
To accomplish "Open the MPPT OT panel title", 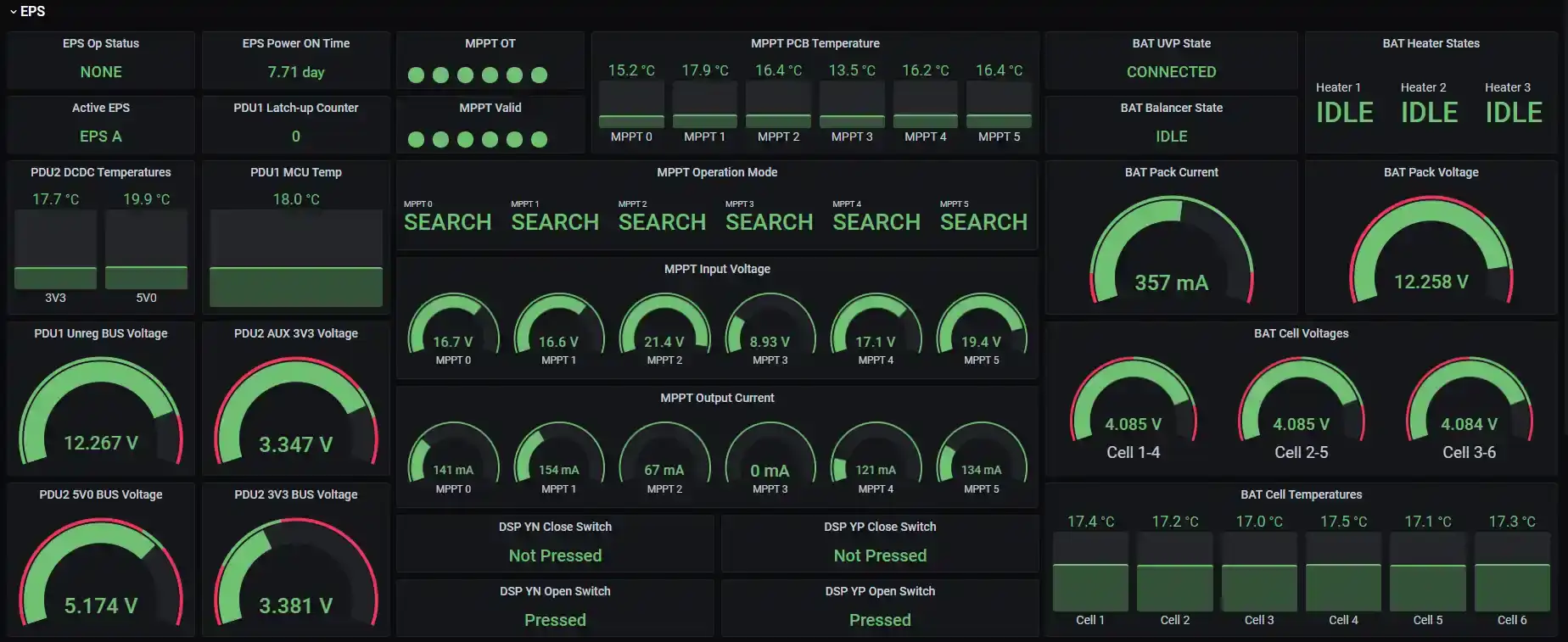I will pyautogui.click(x=490, y=43).
